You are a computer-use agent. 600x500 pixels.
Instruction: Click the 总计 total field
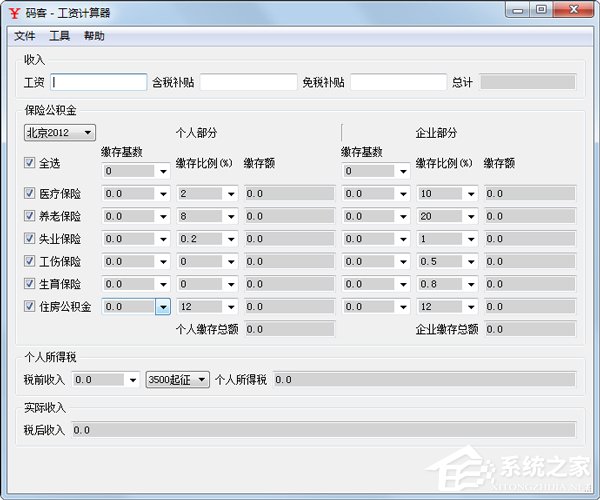click(528, 82)
